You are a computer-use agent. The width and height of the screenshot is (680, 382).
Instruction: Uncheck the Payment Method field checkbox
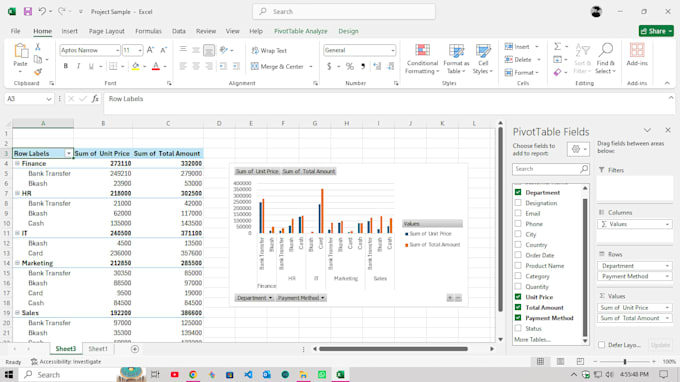click(x=518, y=317)
